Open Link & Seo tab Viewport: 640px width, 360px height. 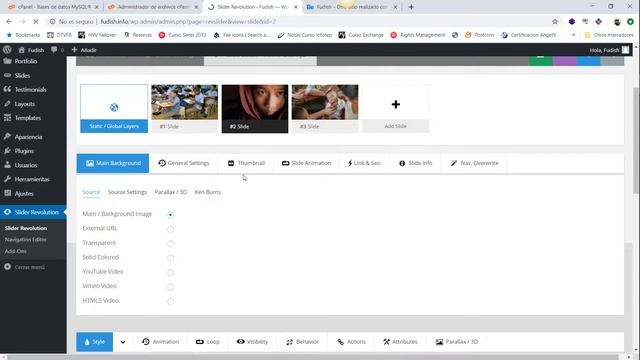coord(364,163)
